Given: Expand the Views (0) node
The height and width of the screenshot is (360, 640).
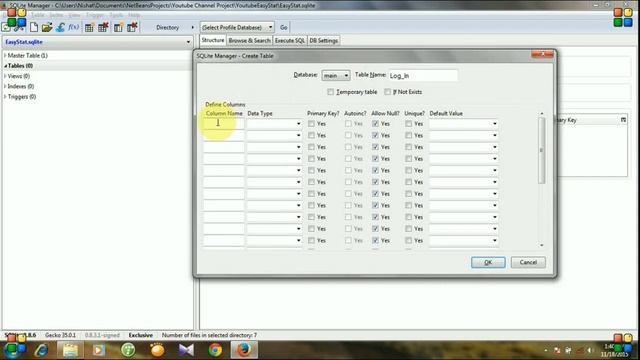Looking at the screenshot, I should [5, 76].
